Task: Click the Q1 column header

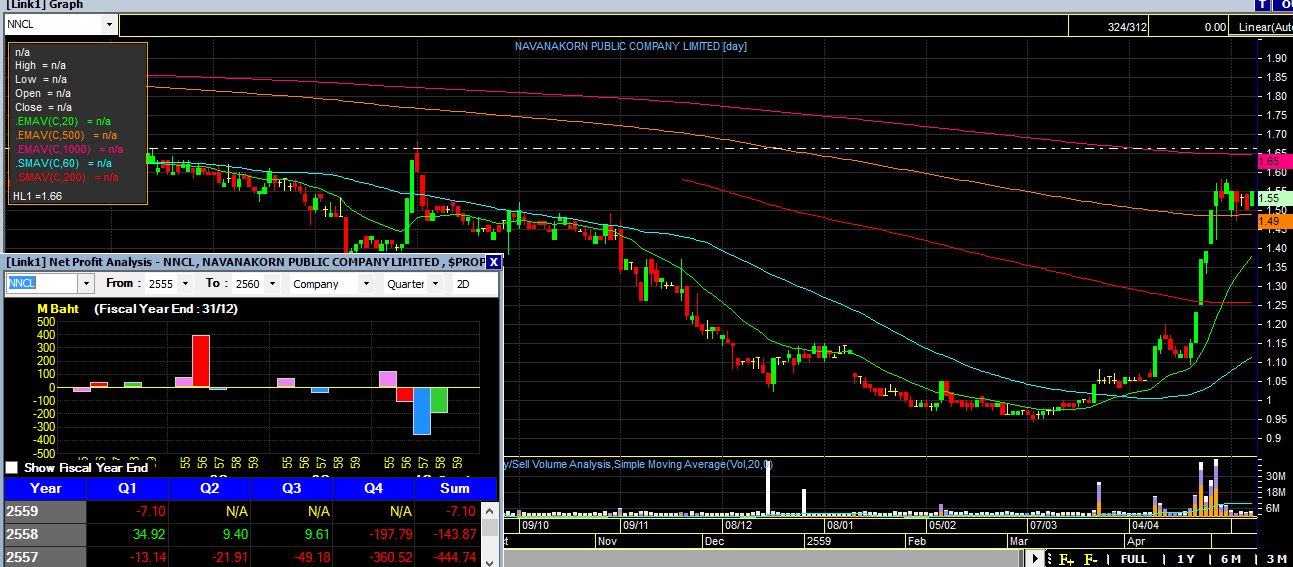Action: tap(127, 489)
